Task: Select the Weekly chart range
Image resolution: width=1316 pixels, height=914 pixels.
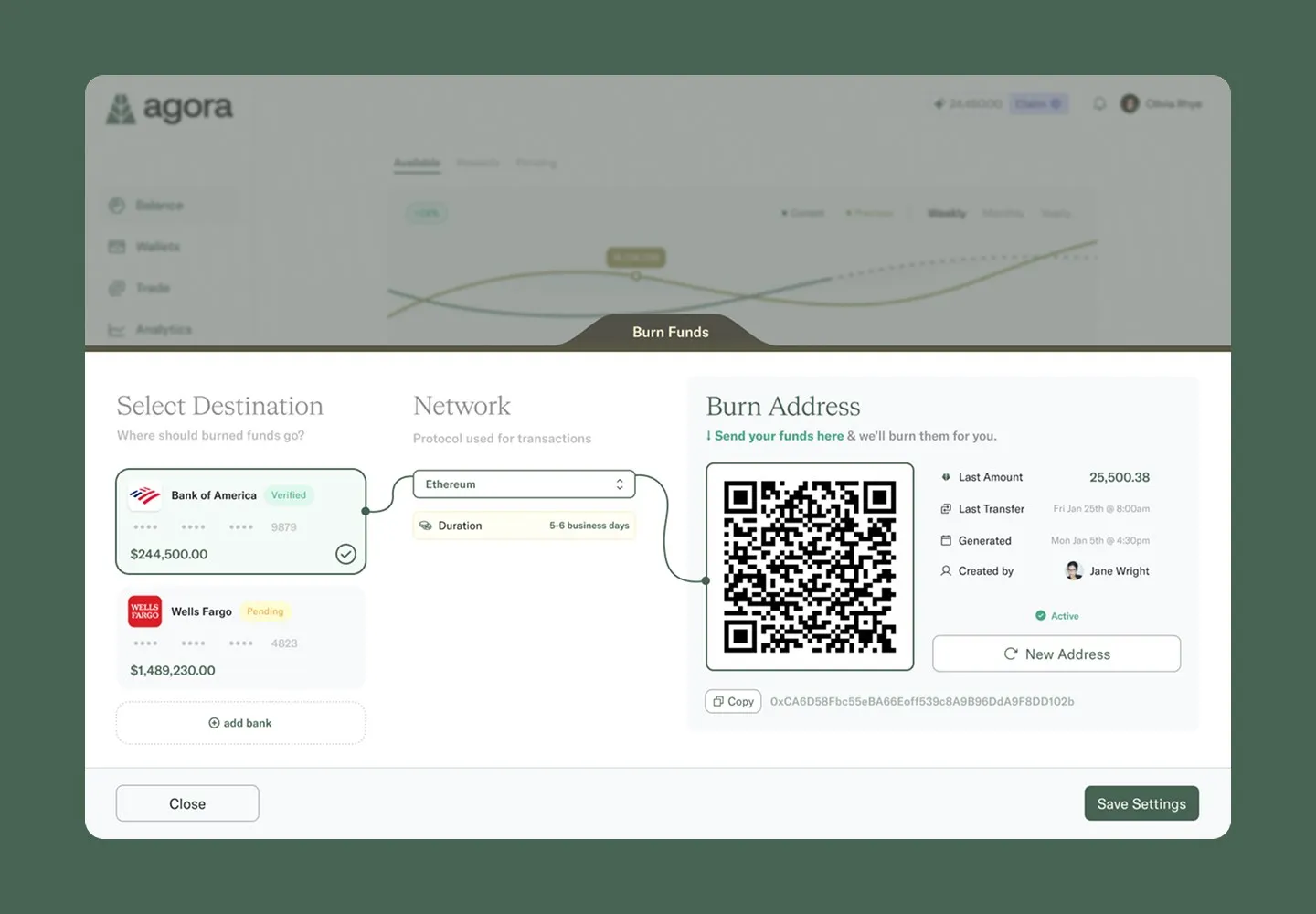Action: click(x=947, y=213)
